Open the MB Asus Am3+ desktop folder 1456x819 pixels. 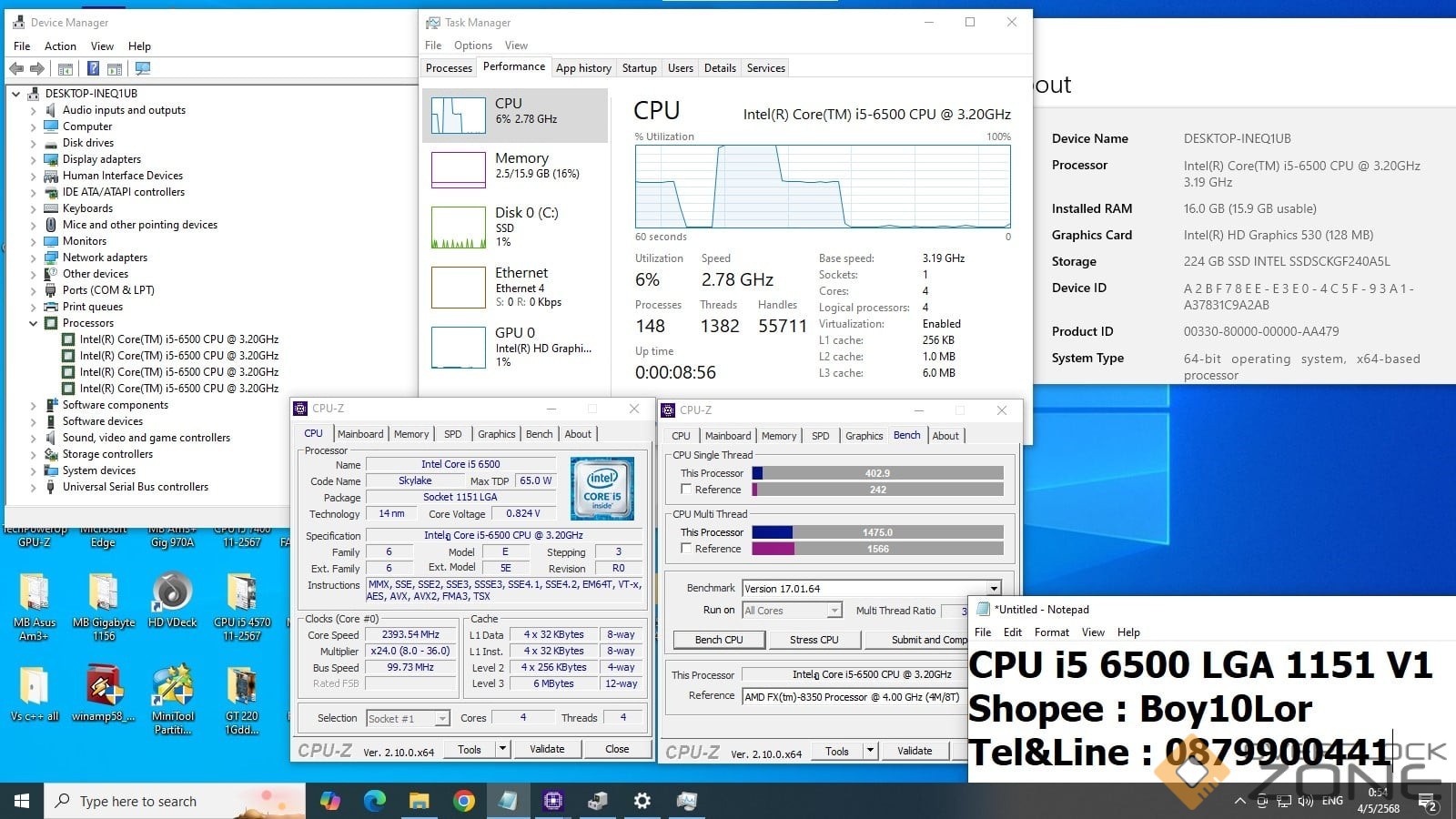pos(35,606)
